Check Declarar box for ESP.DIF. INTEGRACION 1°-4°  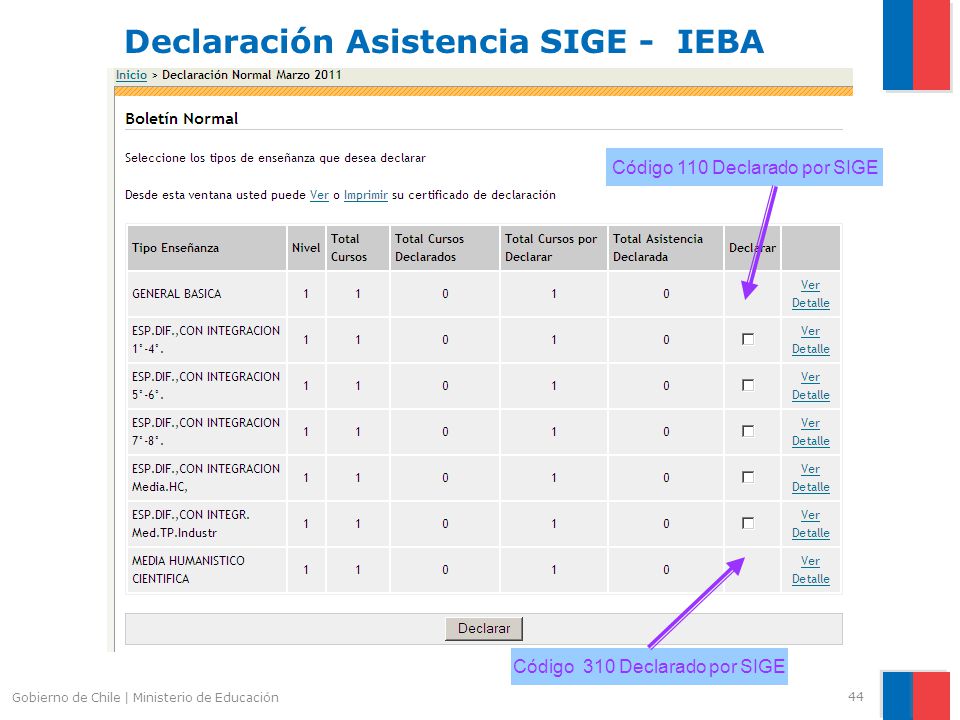click(x=748, y=339)
